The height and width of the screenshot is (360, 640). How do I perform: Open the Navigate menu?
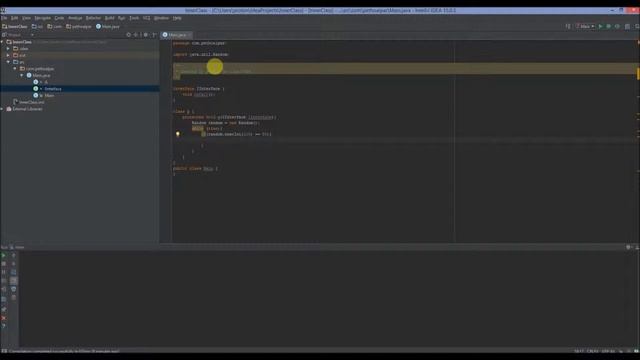click(42, 18)
